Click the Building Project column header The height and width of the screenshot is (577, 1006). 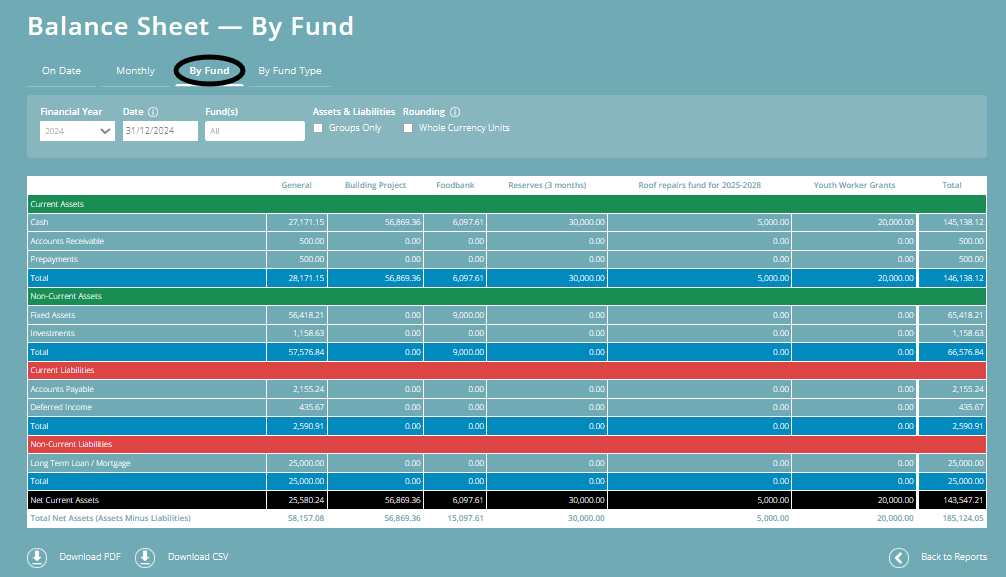pyautogui.click(x=376, y=185)
